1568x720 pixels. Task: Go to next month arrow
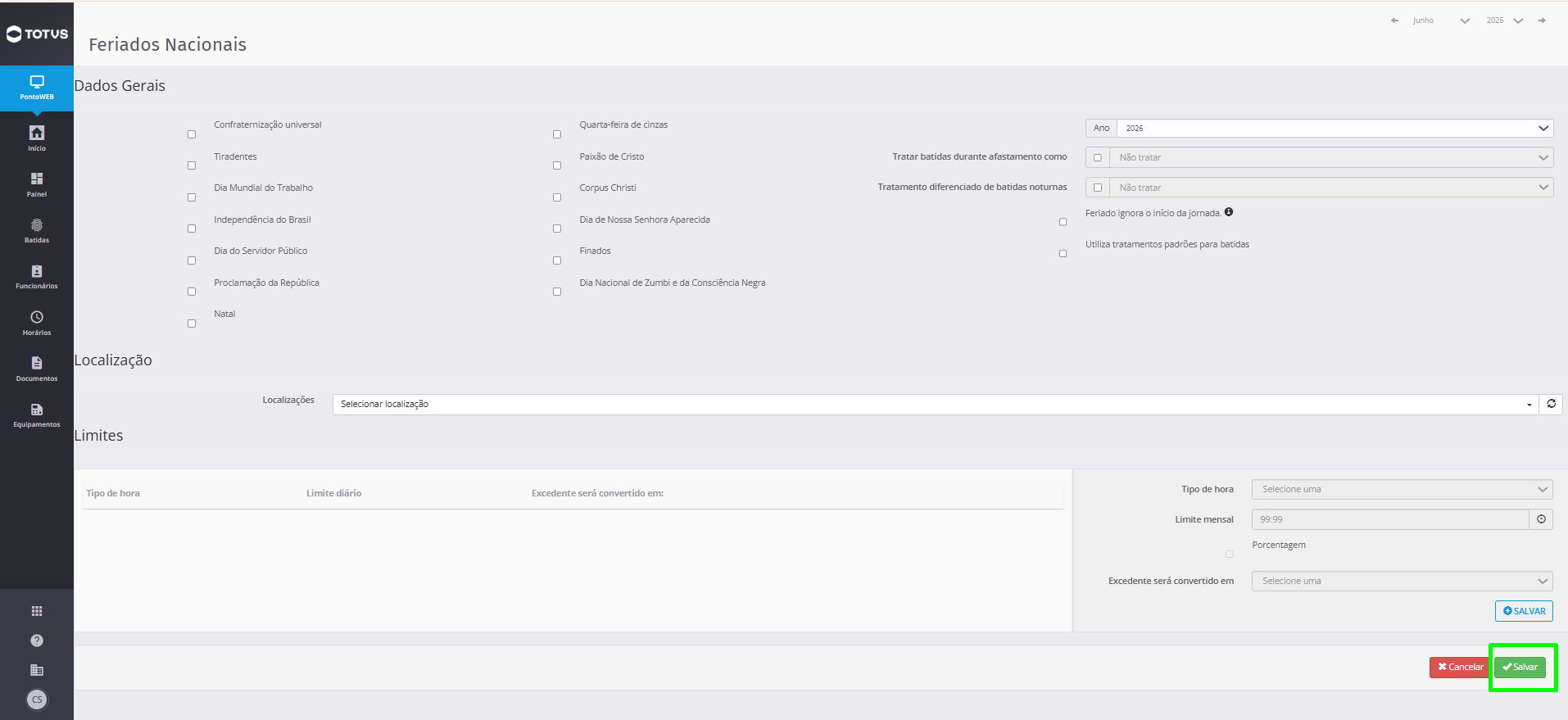pos(1542,20)
